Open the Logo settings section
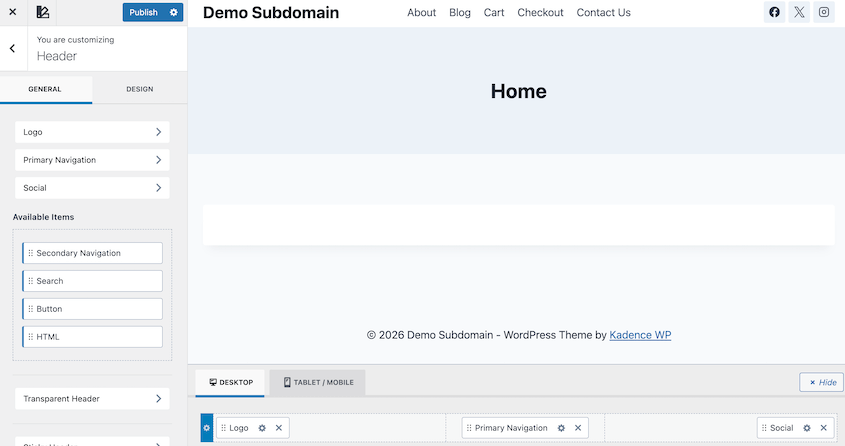The image size is (845, 446). click(92, 132)
